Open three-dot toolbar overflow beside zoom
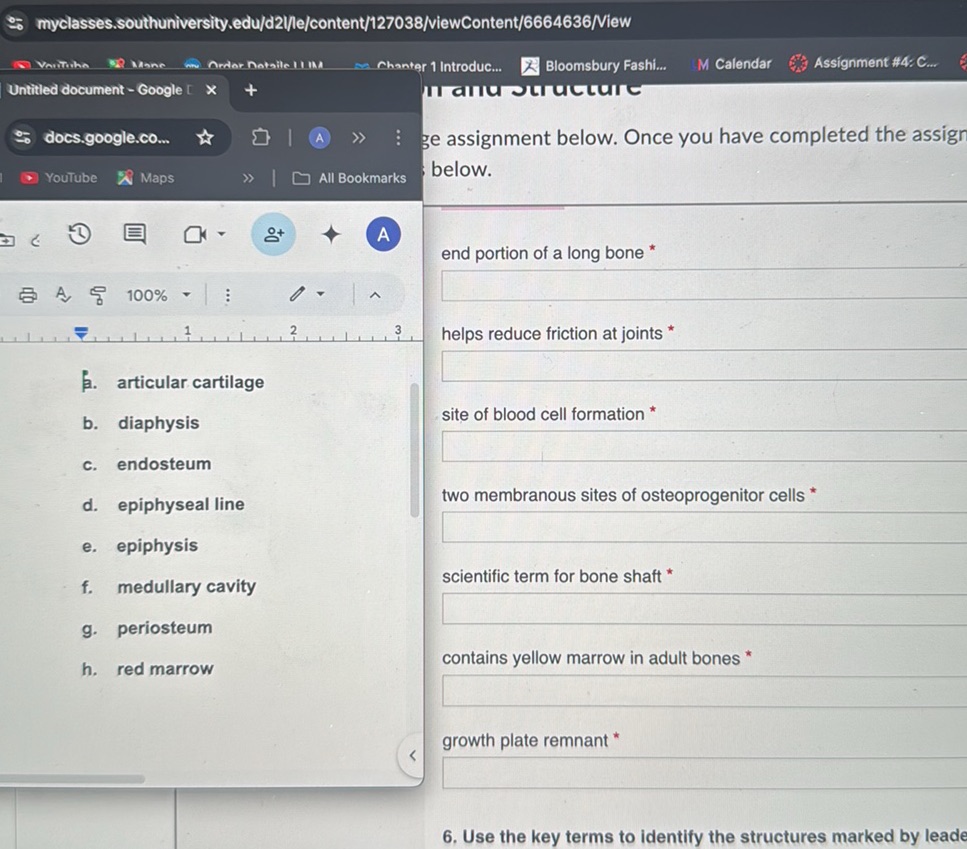Screen dimensions: 967x849 point(227,295)
